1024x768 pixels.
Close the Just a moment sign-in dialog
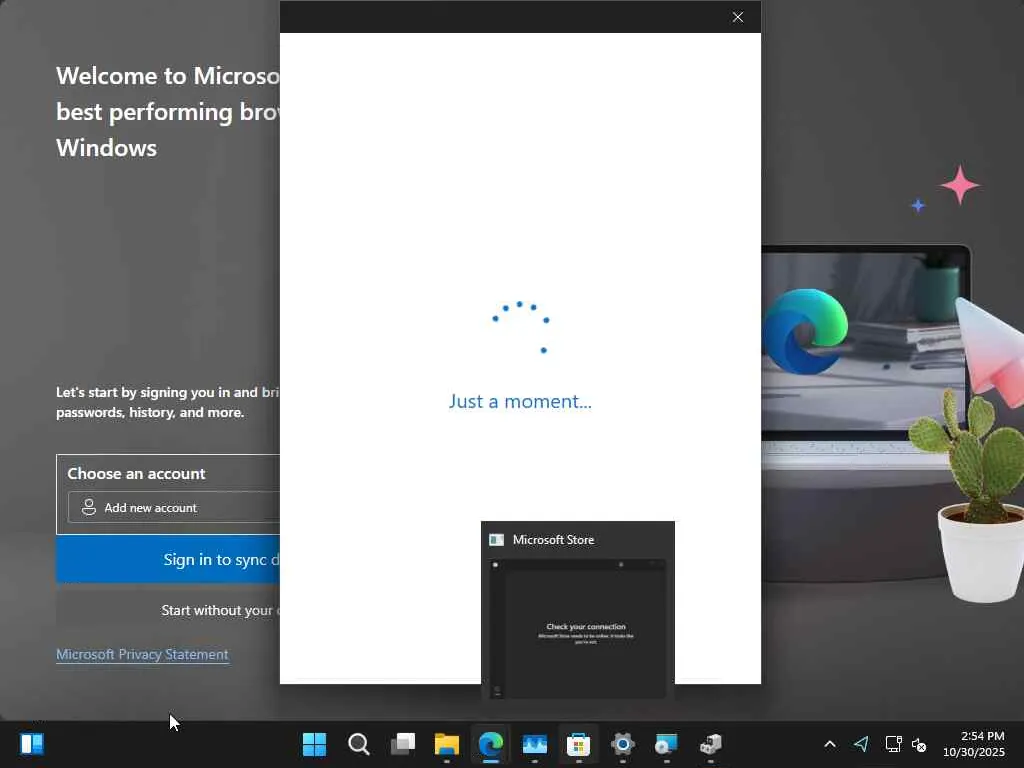(737, 17)
